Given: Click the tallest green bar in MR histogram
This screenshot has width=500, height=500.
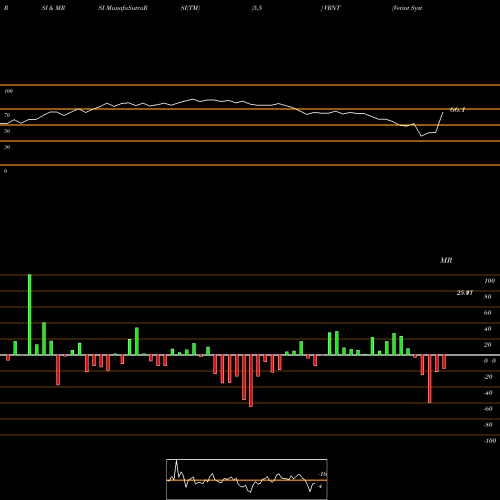Looking at the screenshot, I should coord(30,315).
